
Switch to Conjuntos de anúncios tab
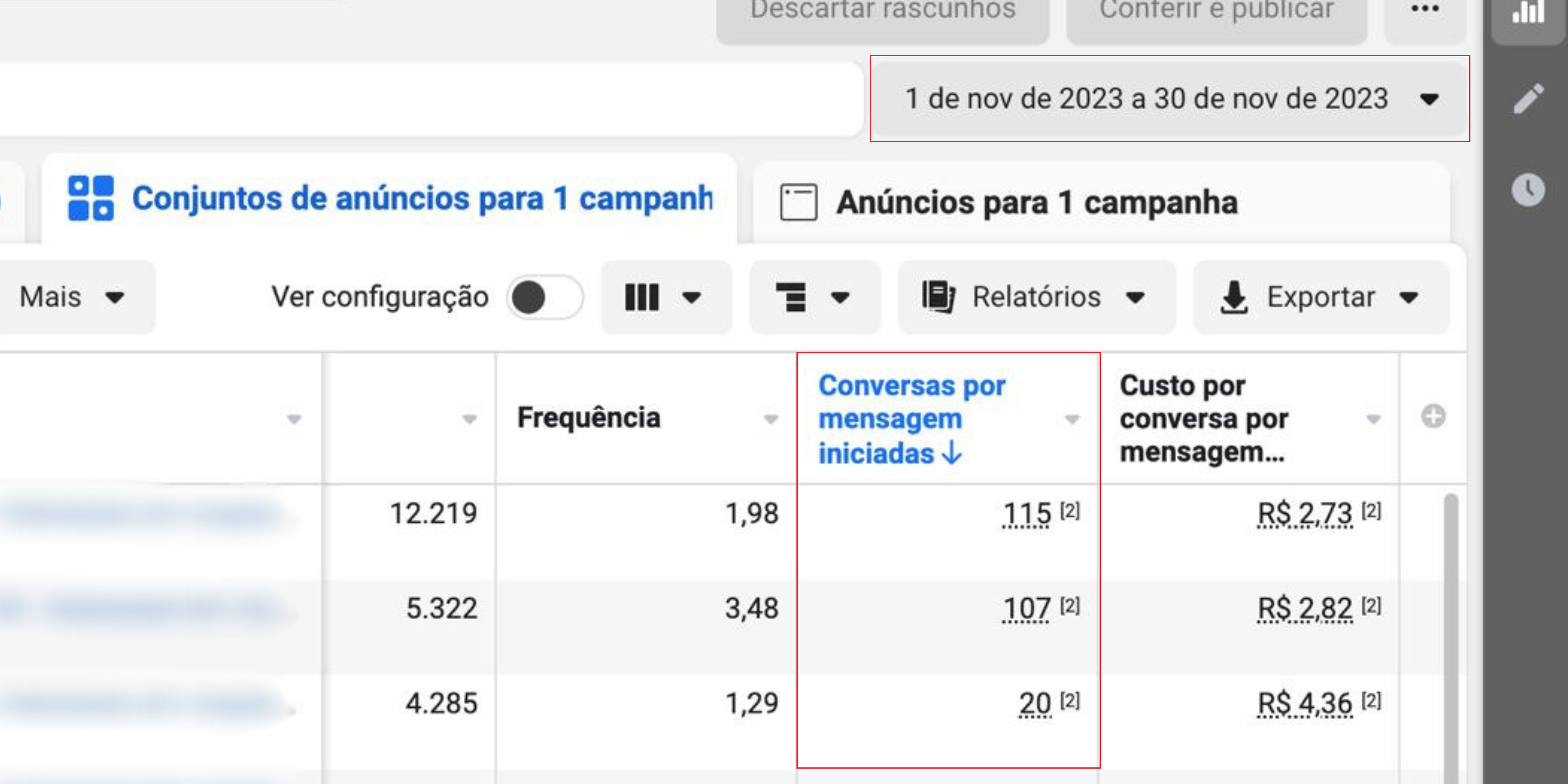[x=390, y=198]
